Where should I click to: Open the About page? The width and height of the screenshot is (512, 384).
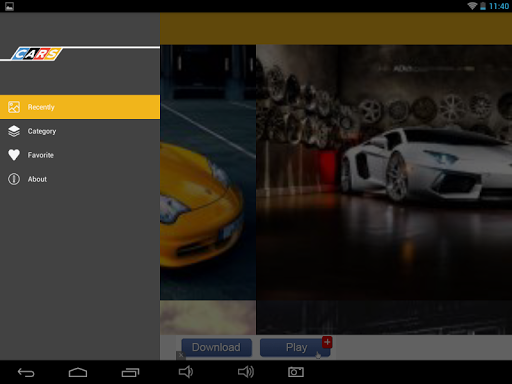(x=80, y=179)
